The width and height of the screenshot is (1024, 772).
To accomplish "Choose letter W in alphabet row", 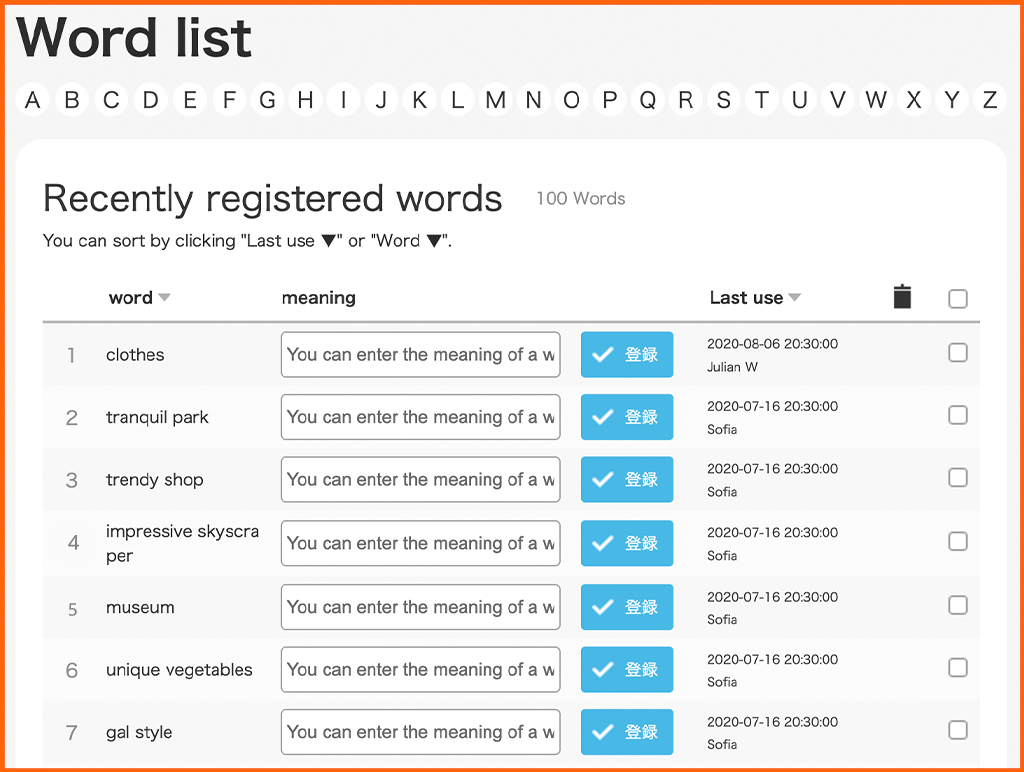I will [876, 100].
